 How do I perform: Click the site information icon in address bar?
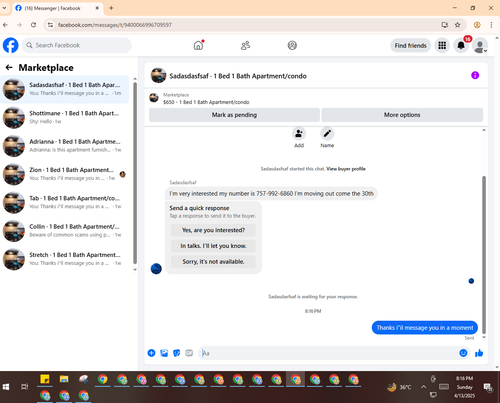[x=50, y=25]
